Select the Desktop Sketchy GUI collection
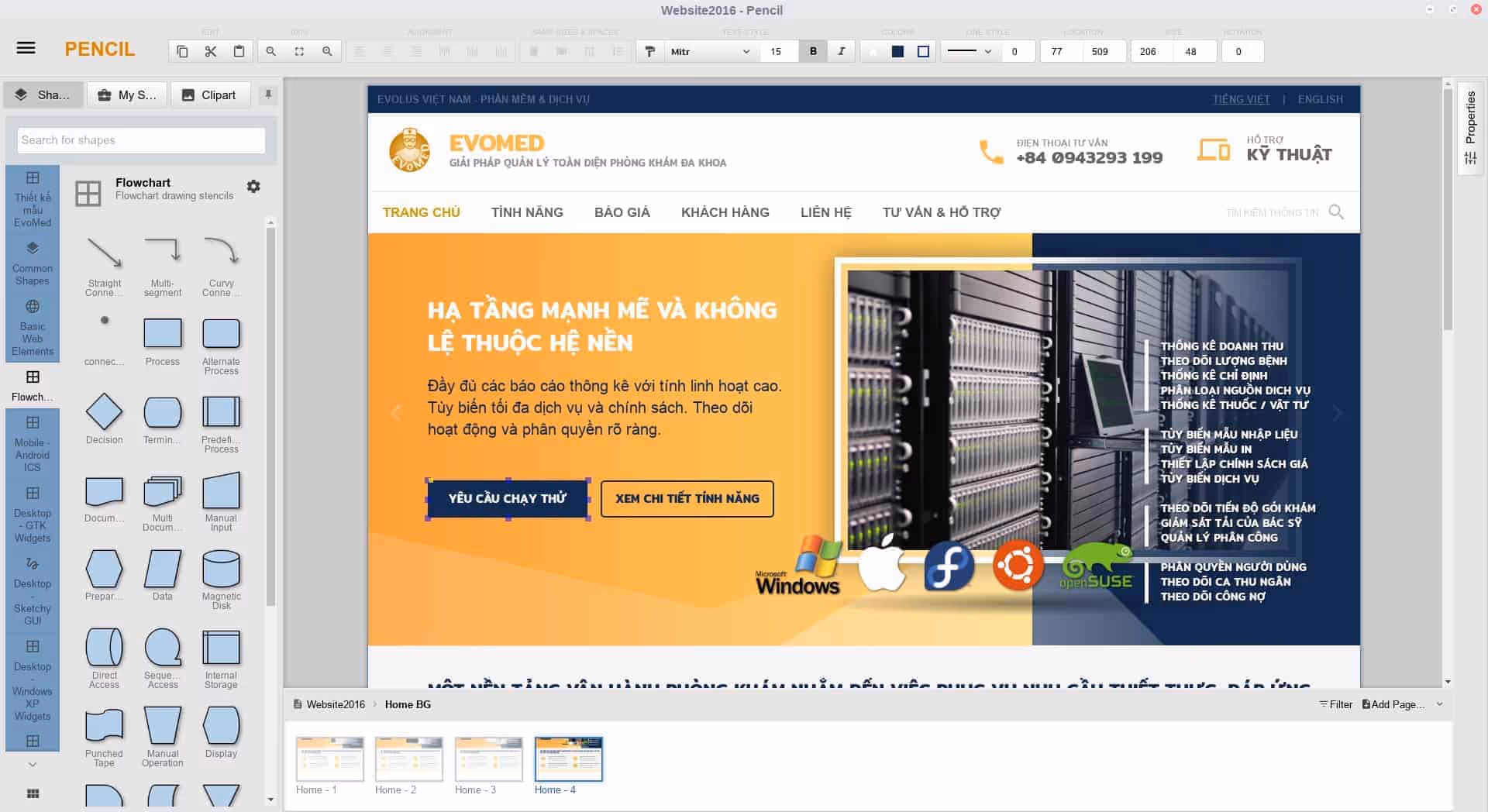This screenshot has width=1488, height=812. (x=33, y=590)
